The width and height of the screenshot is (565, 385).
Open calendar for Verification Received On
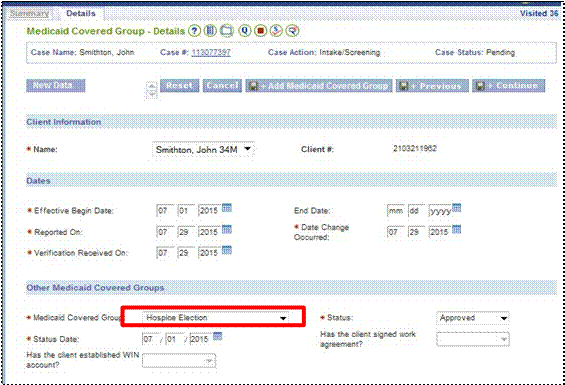coord(227,250)
